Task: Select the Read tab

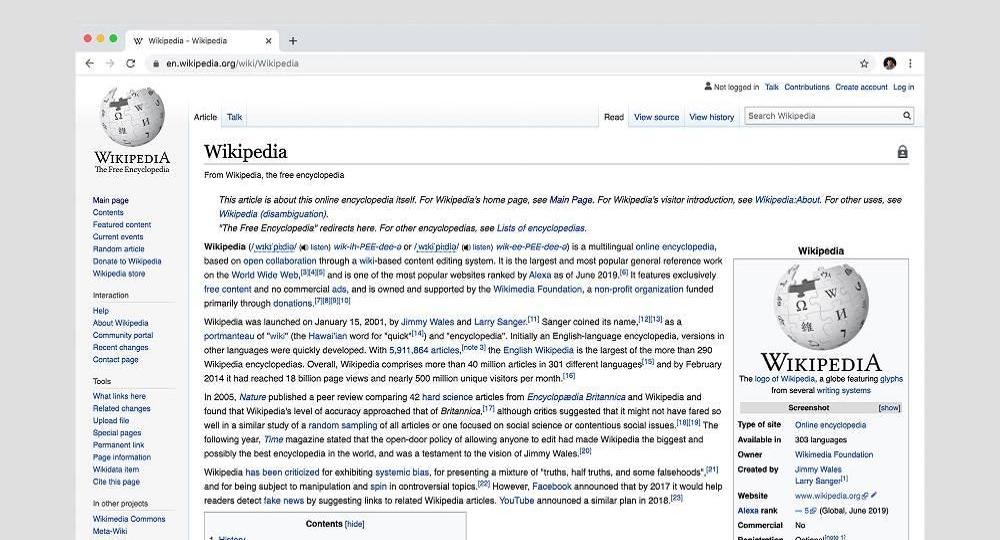Action: coord(614,117)
